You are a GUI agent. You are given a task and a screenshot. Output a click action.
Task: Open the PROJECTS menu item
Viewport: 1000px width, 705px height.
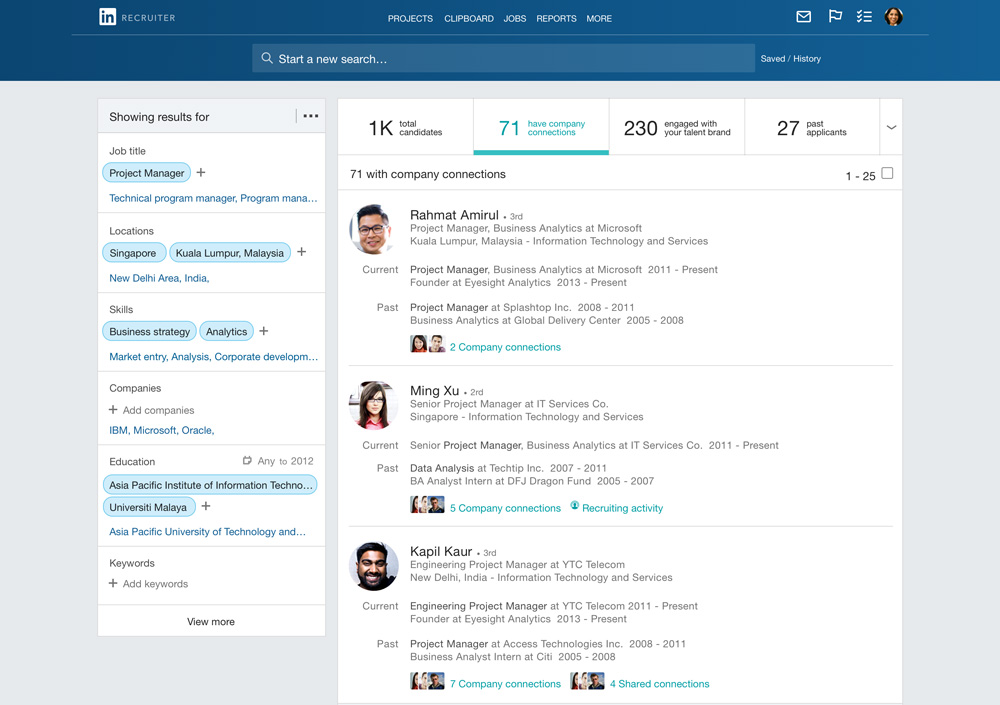[x=410, y=18]
